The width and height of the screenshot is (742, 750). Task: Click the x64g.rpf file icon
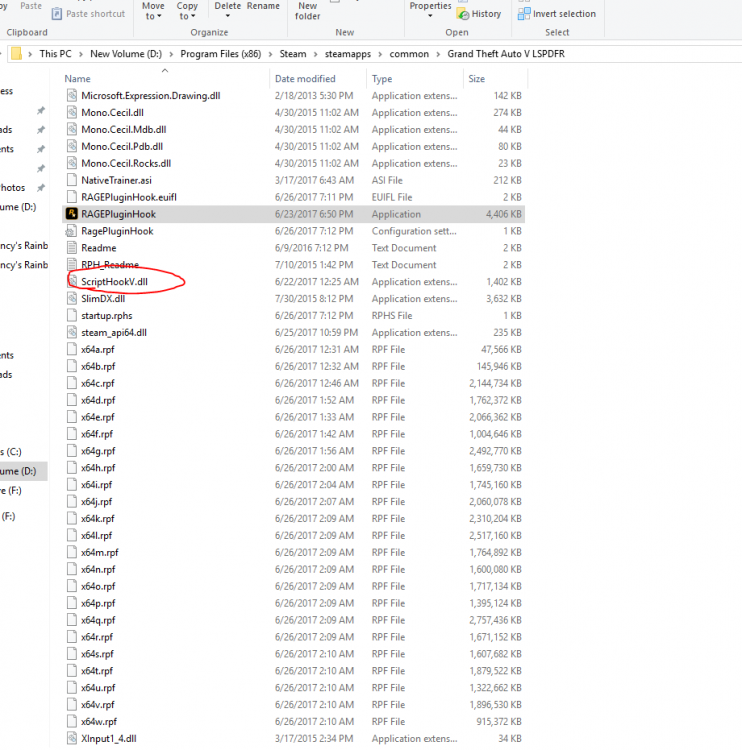coord(72,451)
